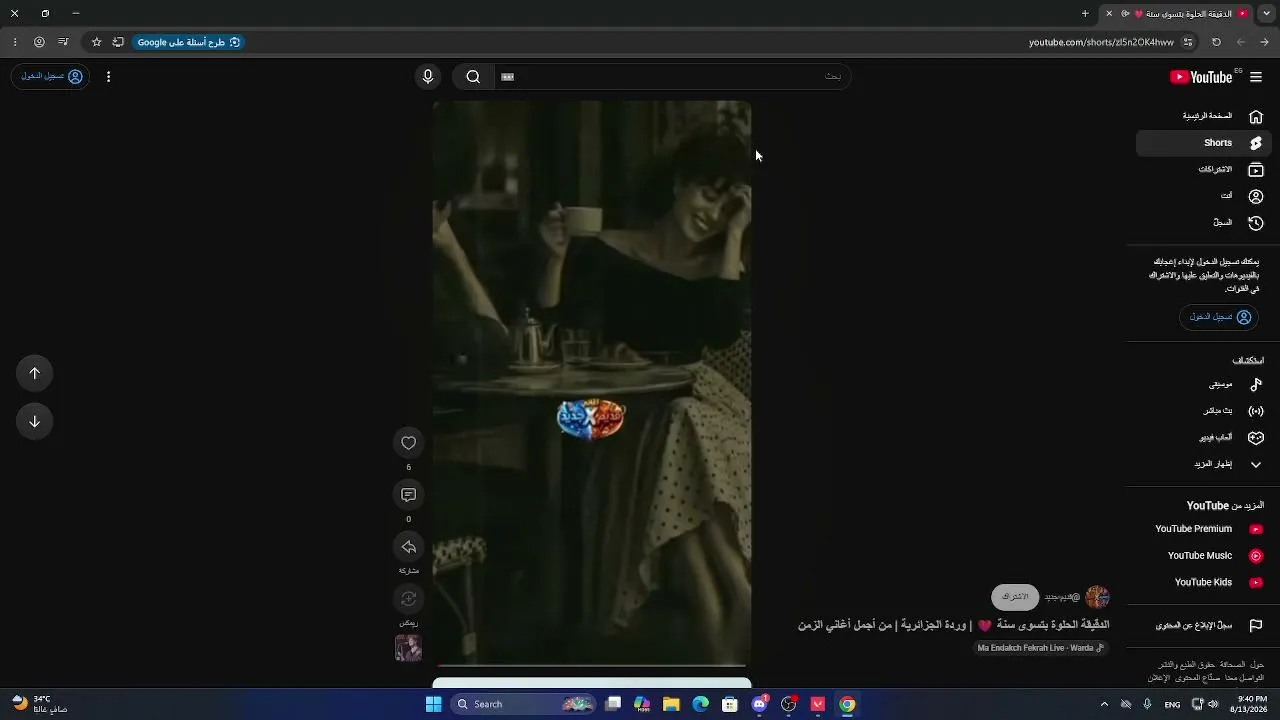View site information for youtube.com
The height and width of the screenshot is (720, 1280).
pyautogui.click(x=1188, y=42)
